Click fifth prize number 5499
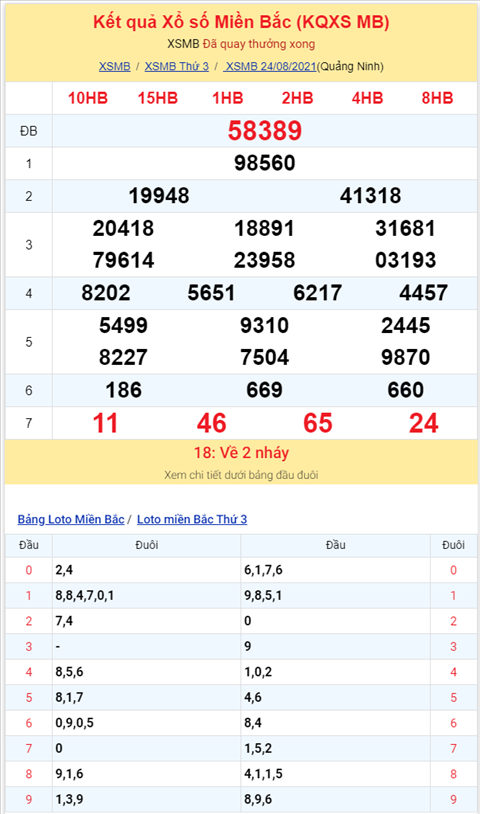 click(124, 325)
